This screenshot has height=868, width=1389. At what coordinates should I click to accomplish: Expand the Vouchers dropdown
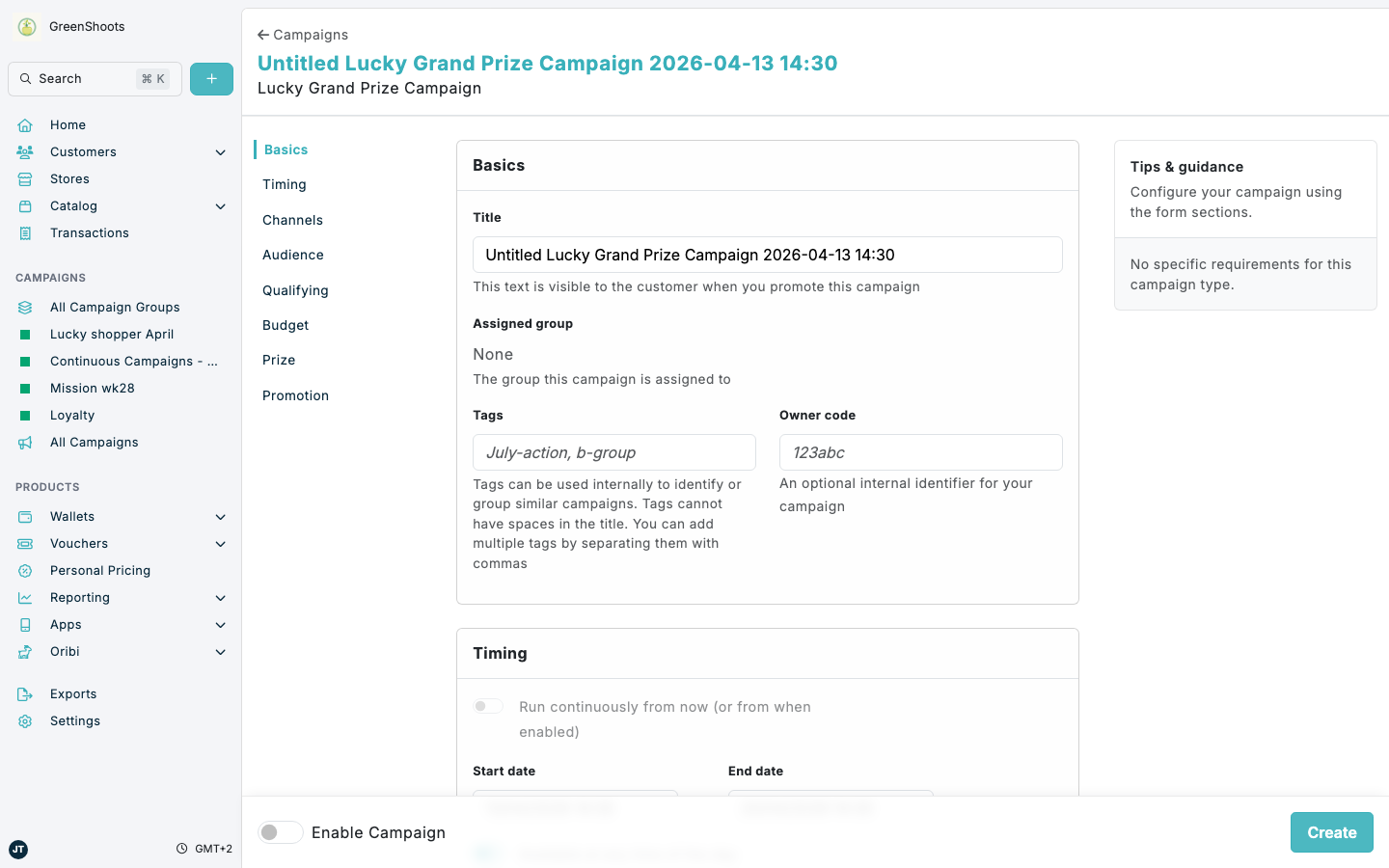point(220,543)
